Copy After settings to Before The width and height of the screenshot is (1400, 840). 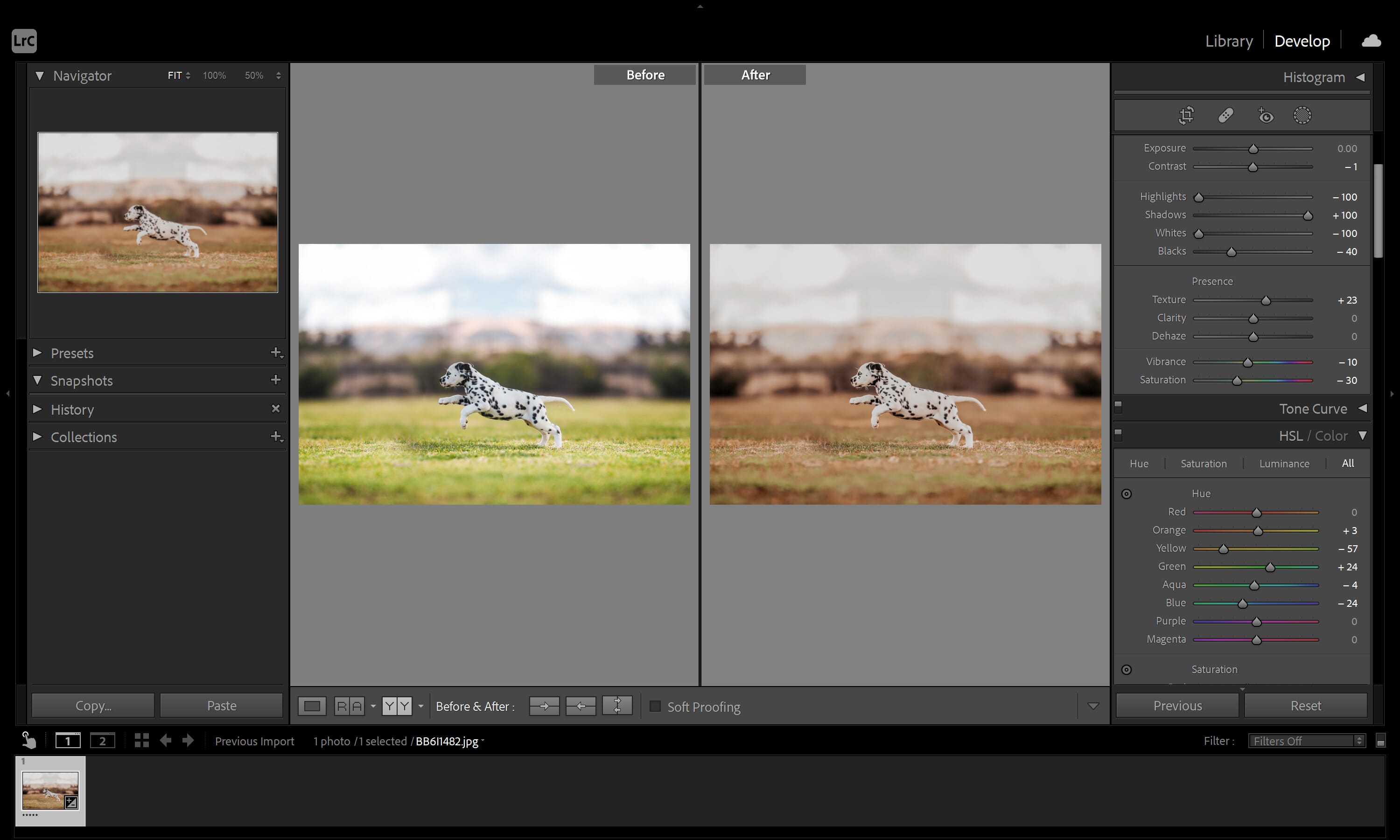click(581, 706)
